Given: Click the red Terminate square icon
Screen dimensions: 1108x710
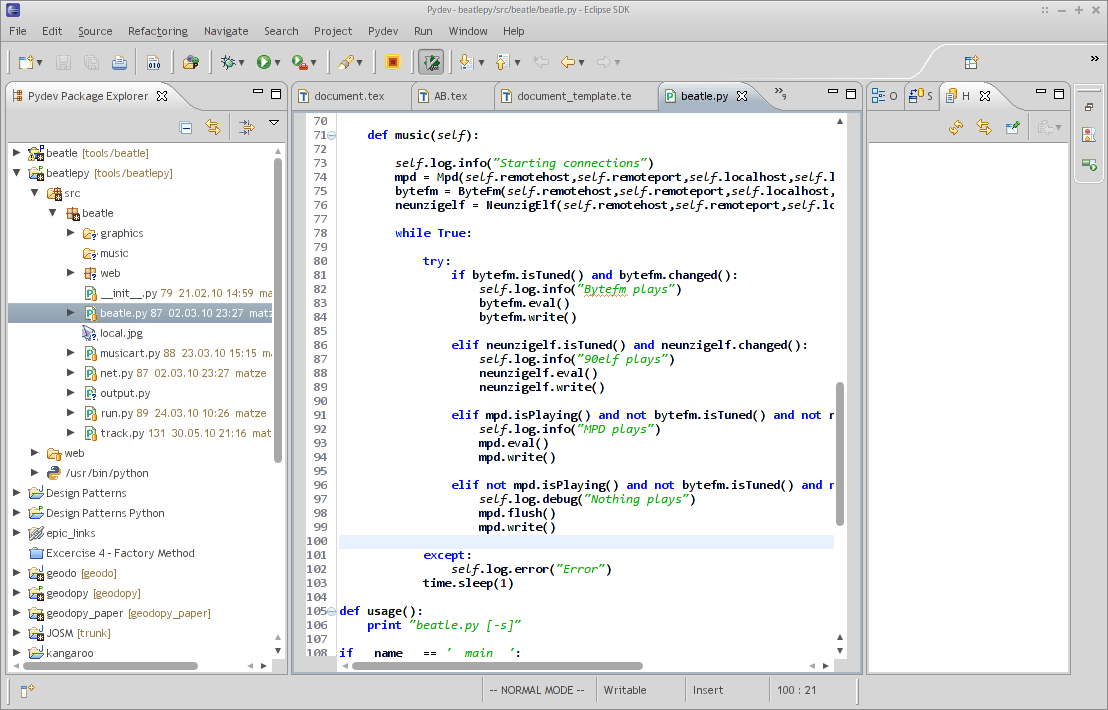Looking at the screenshot, I should pos(393,61).
